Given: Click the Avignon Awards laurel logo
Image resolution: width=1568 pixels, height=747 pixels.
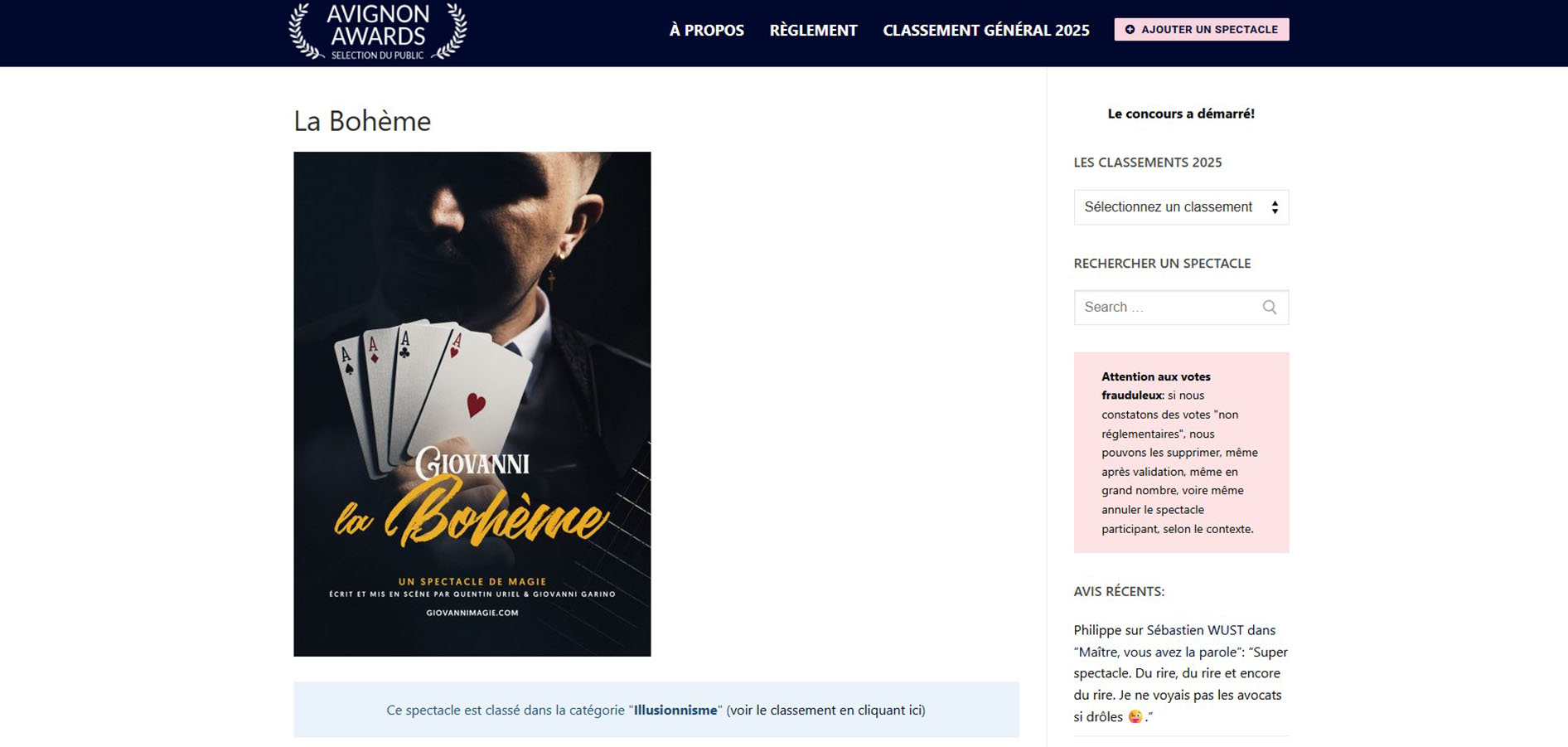Looking at the screenshot, I should pos(377,32).
